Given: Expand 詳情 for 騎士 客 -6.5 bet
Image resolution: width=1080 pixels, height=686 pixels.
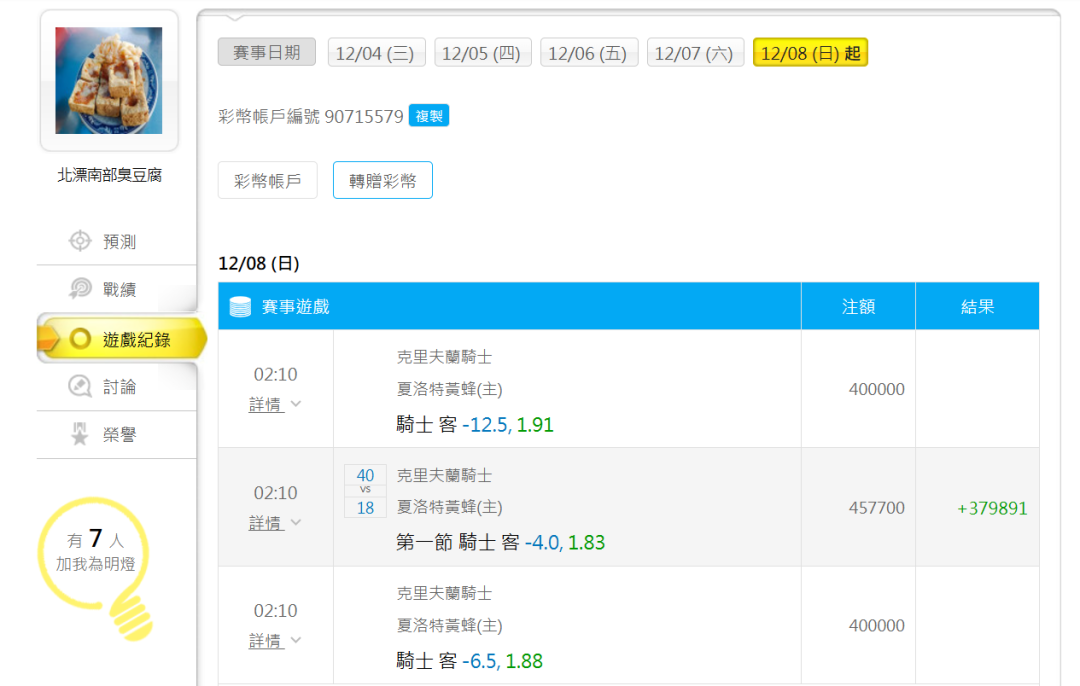Looking at the screenshot, I should (x=275, y=641).
